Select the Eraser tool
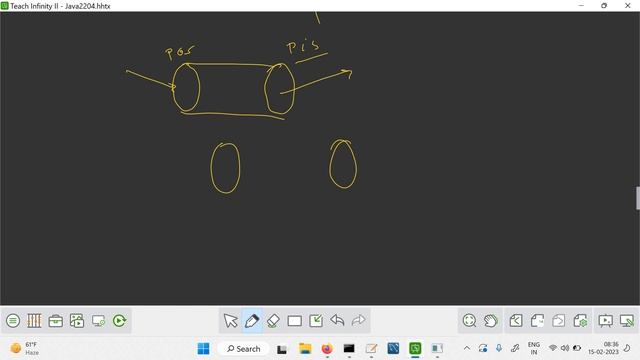Viewport: 640px width, 360px height. click(273, 321)
